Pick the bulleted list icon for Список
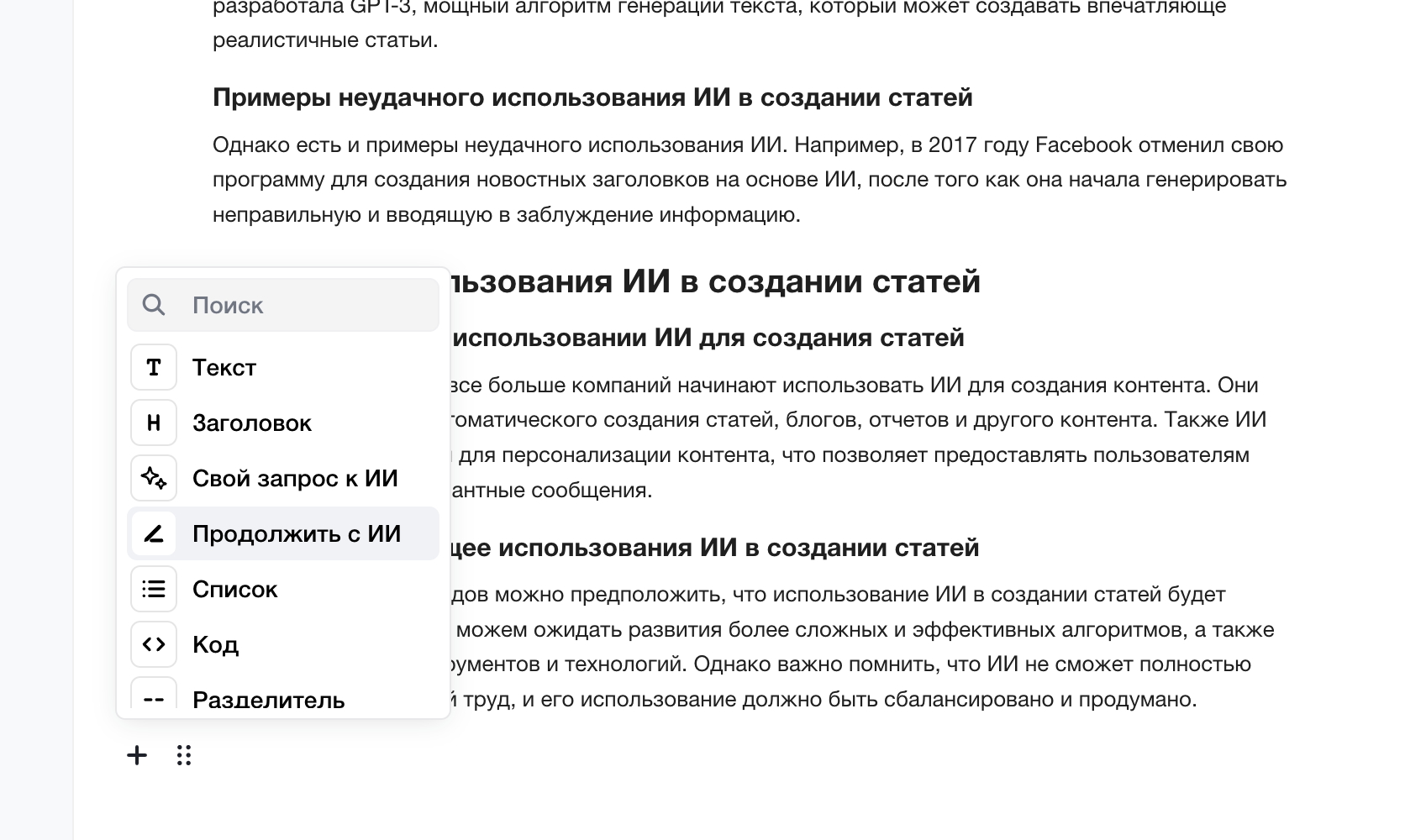This screenshot has height=840, width=1405. pos(154,590)
